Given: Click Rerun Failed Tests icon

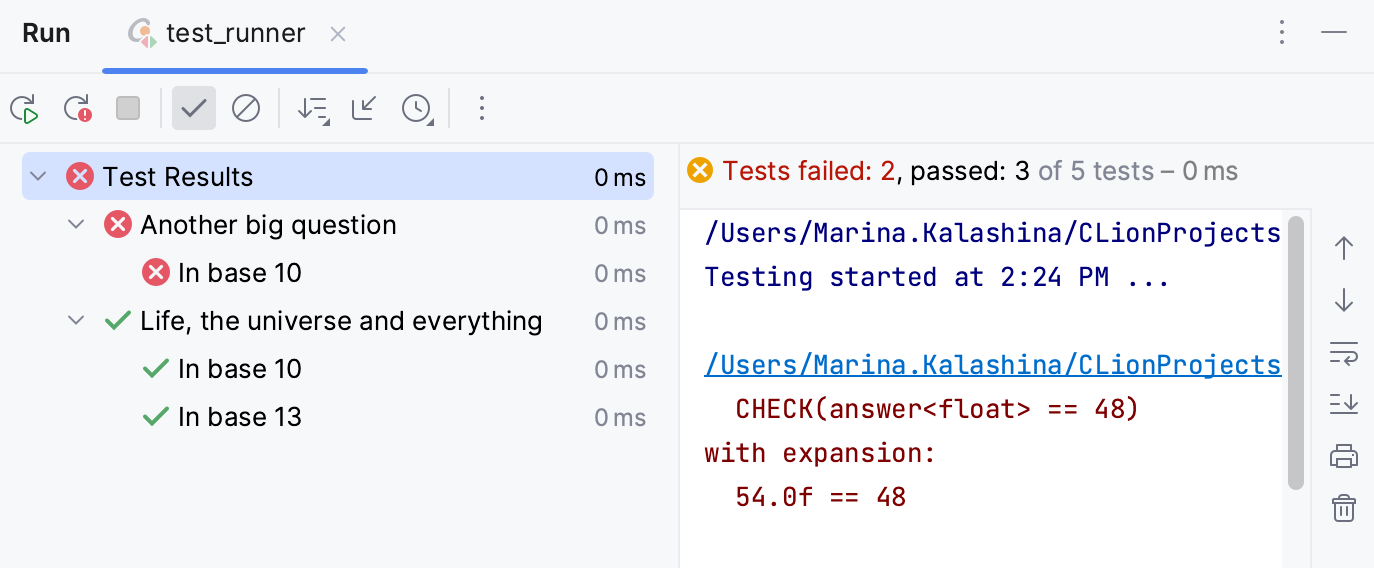Looking at the screenshot, I should 77,108.
